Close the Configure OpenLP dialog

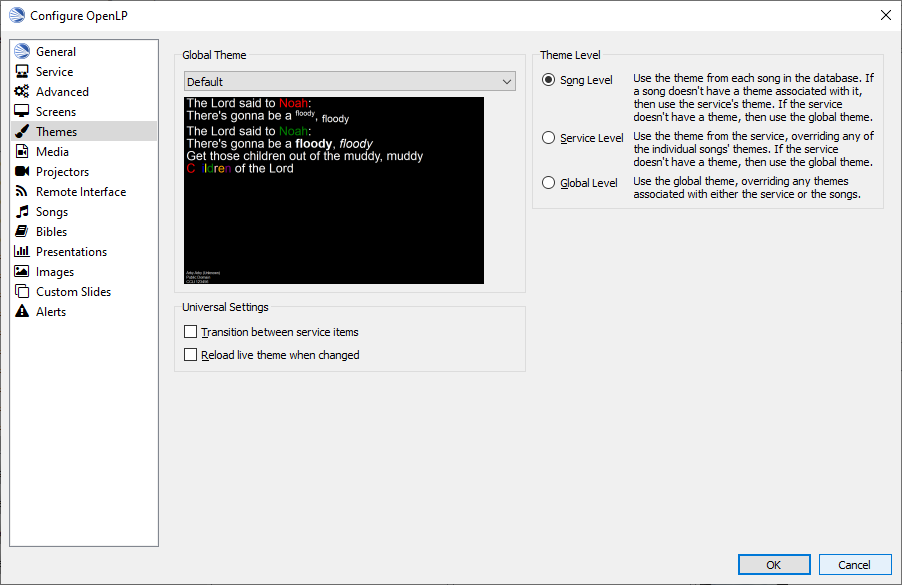click(x=885, y=15)
